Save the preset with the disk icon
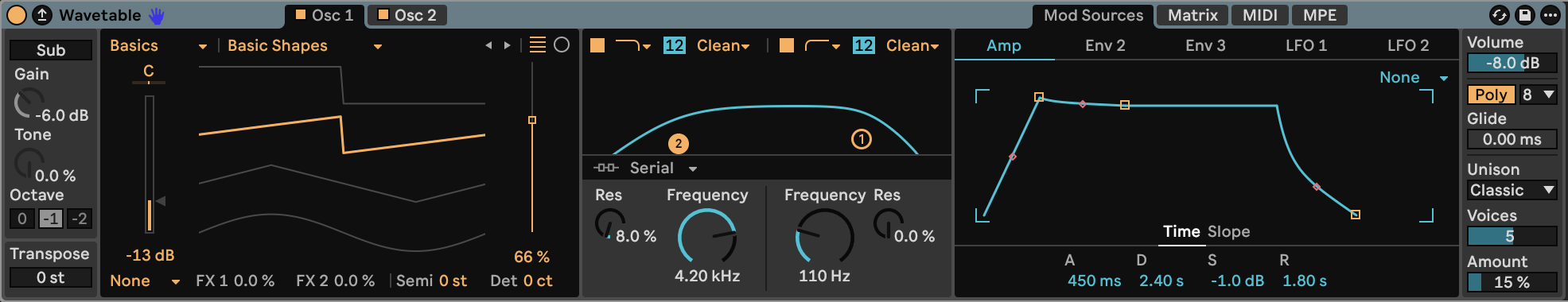 (x=1524, y=15)
